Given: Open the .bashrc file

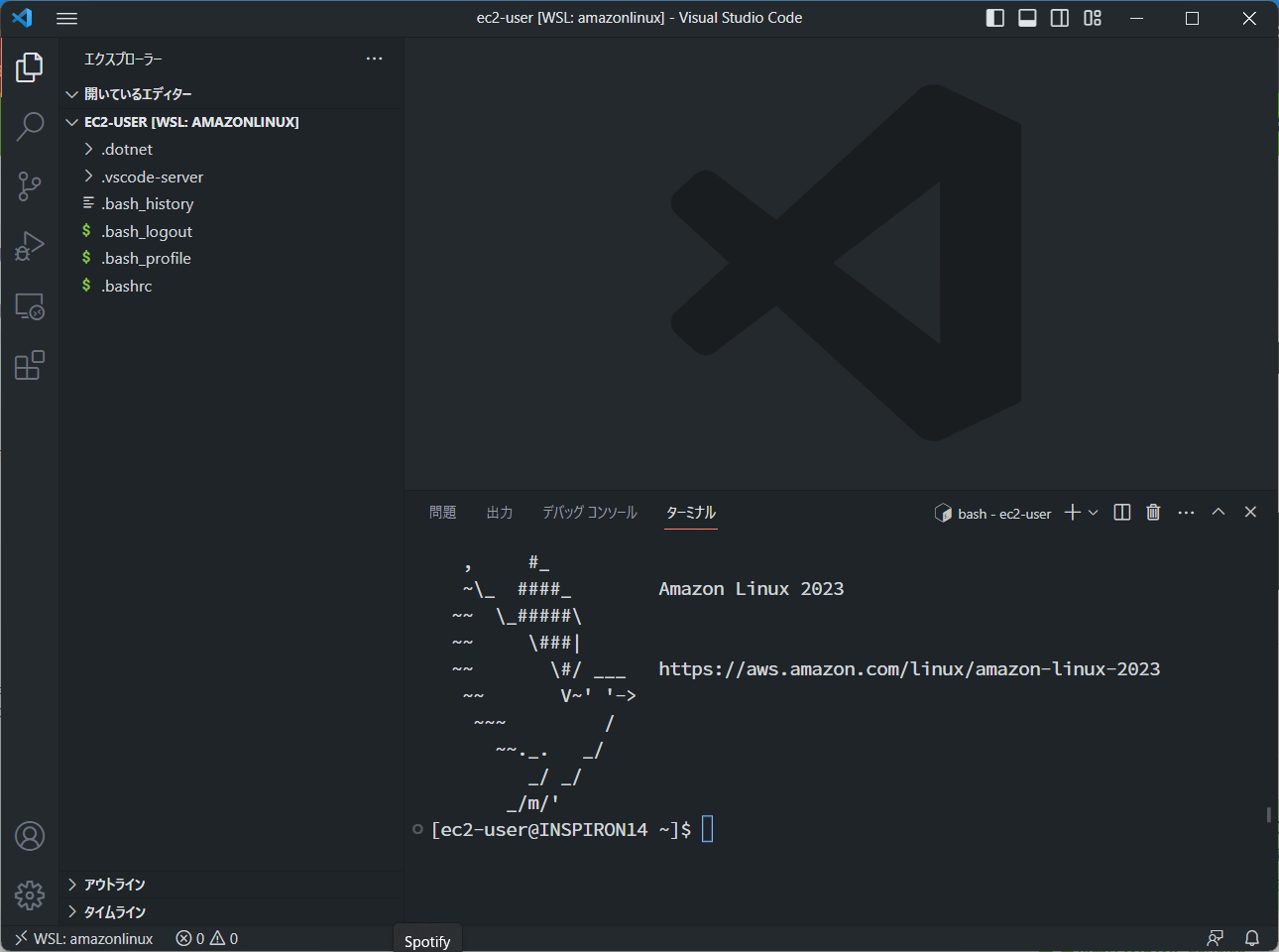Looking at the screenshot, I should click(127, 287).
